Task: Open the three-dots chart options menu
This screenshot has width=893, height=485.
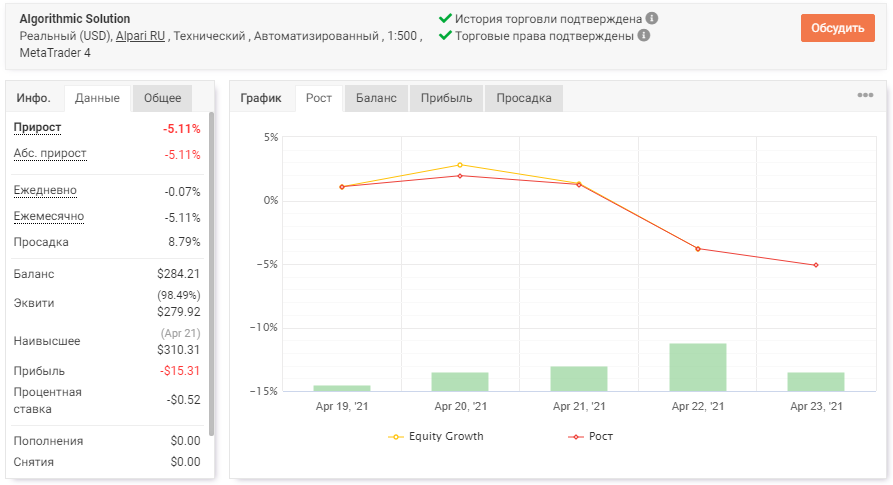Action: tap(865, 95)
